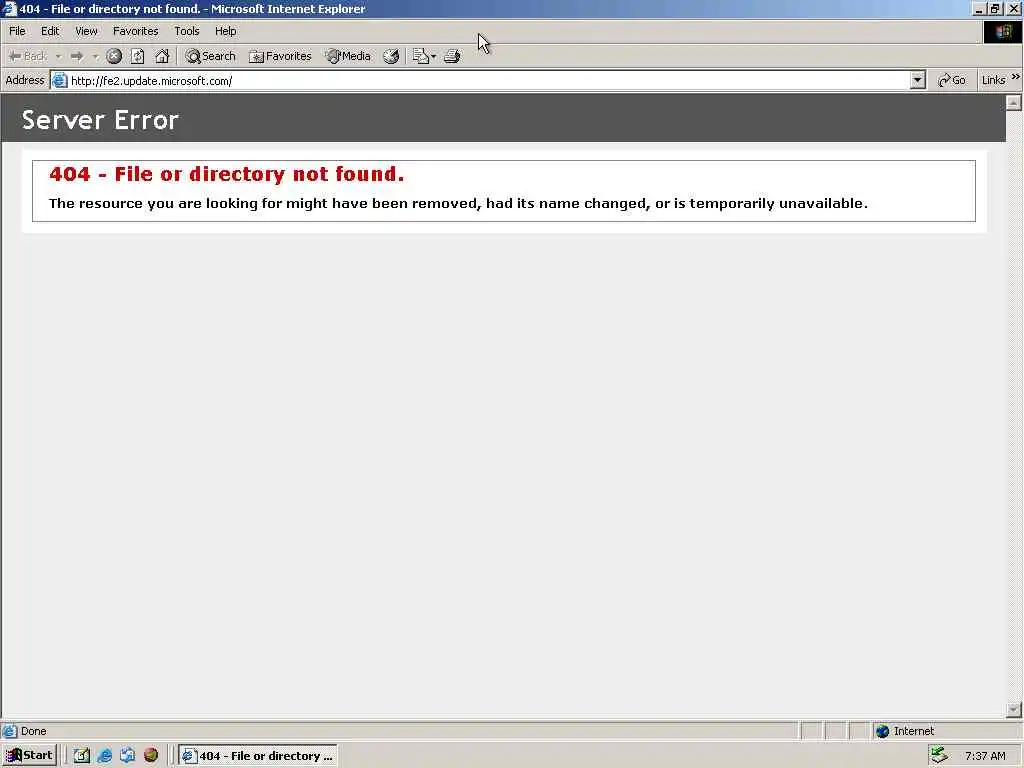Open the Favorites menu
This screenshot has width=1024, height=768.
coord(136,31)
